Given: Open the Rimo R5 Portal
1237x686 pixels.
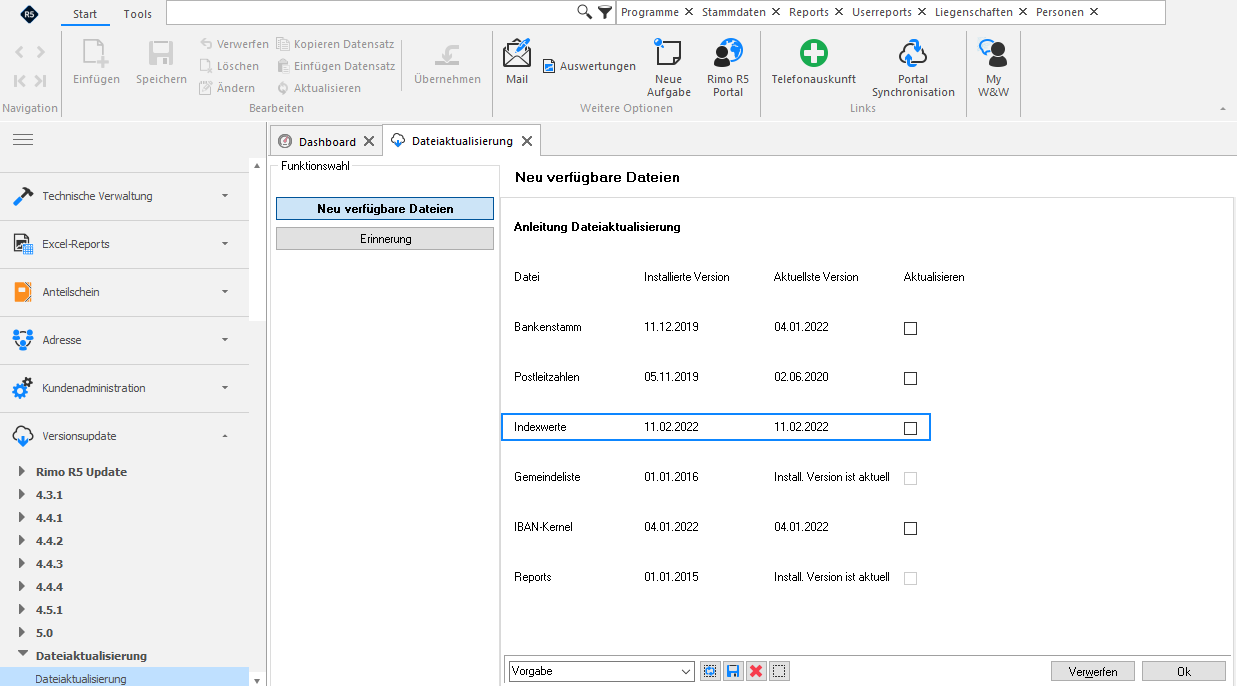Looking at the screenshot, I should pyautogui.click(x=728, y=67).
